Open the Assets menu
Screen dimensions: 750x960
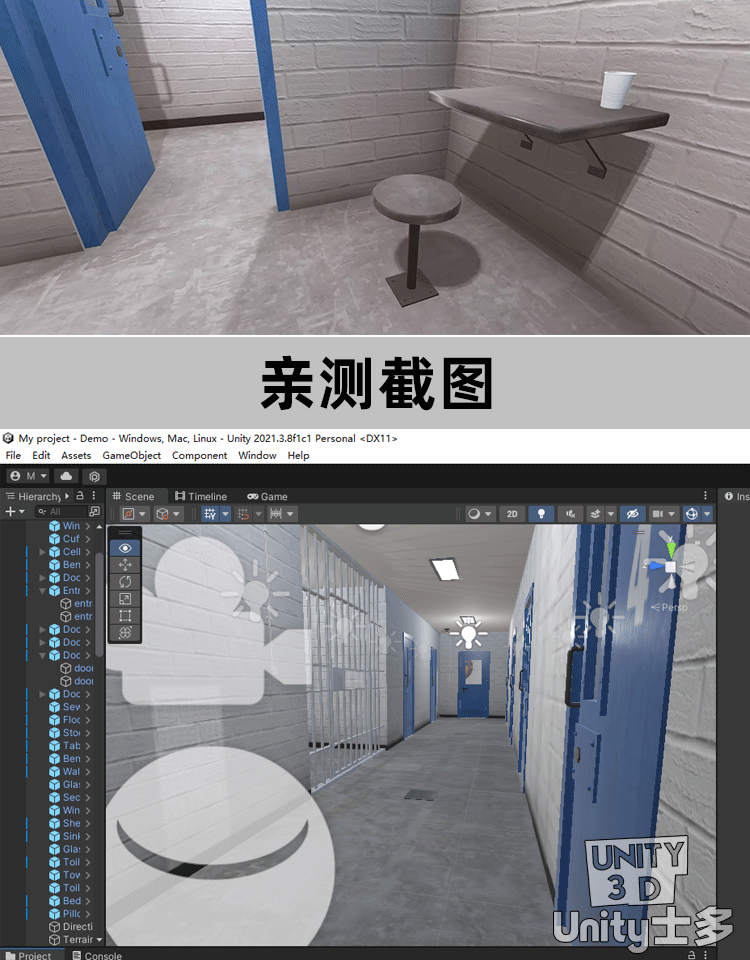tap(76, 455)
